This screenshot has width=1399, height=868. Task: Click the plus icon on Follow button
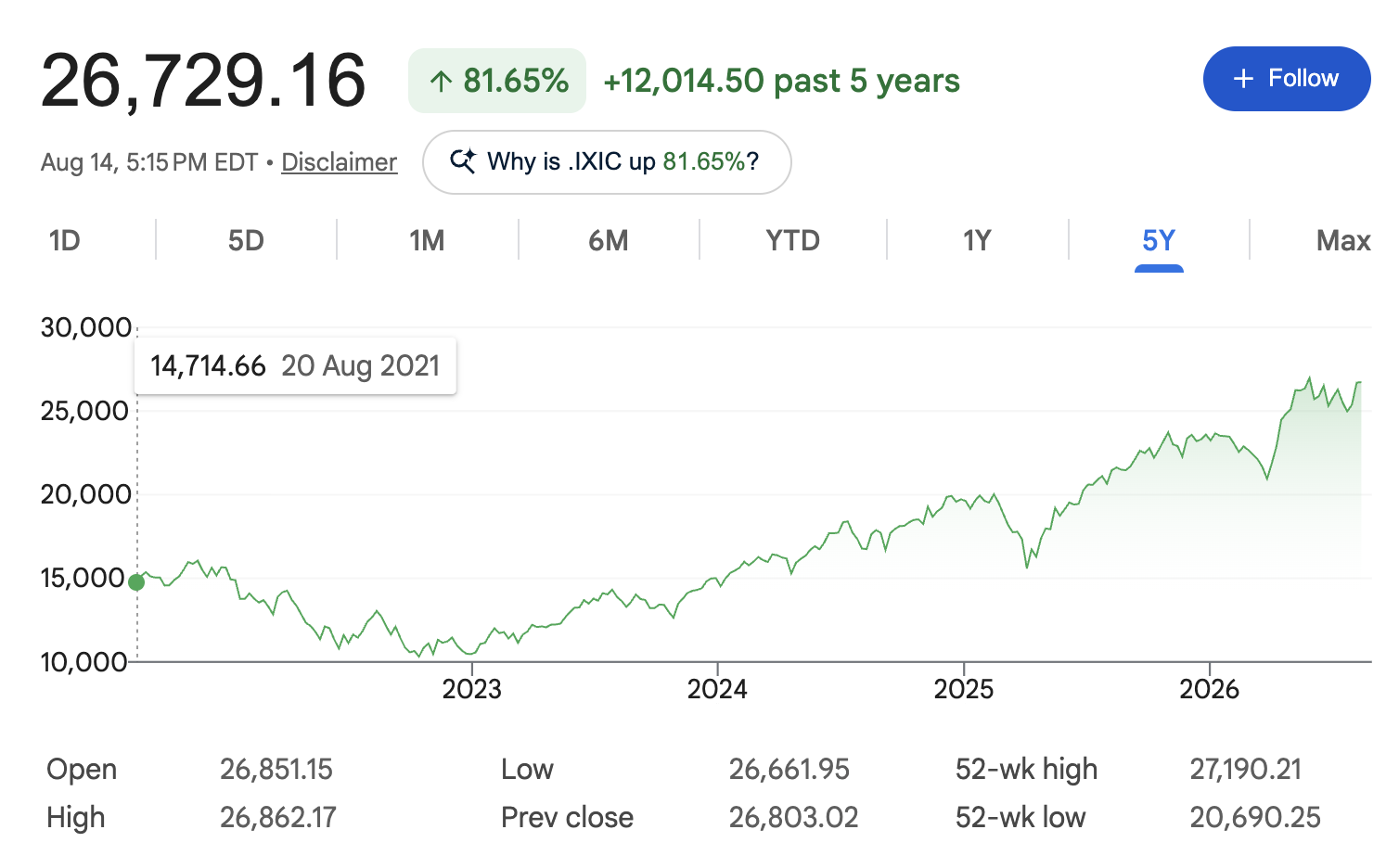[1243, 79]
